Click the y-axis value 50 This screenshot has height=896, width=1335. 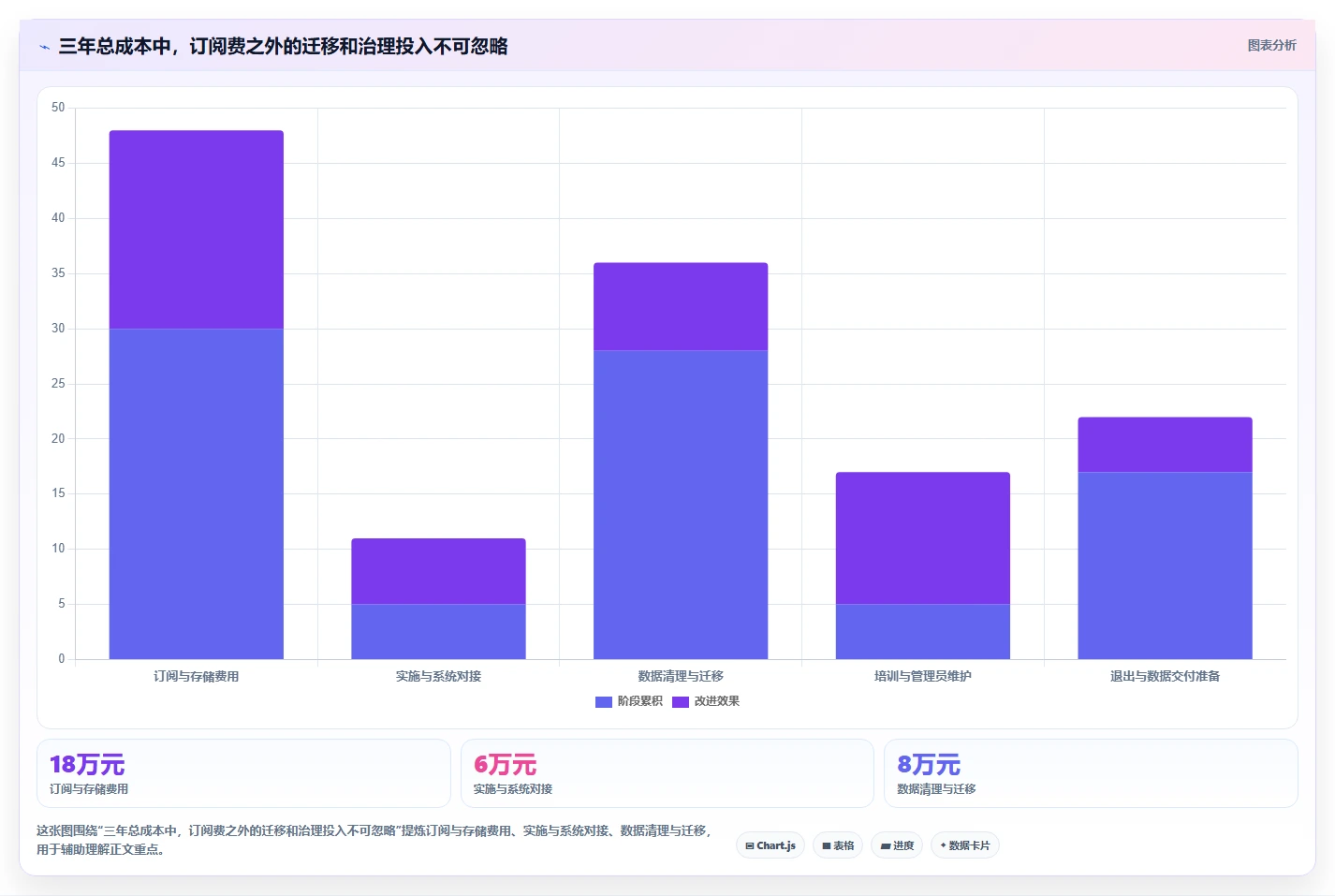pyautogui.click(x=58, y=108)
